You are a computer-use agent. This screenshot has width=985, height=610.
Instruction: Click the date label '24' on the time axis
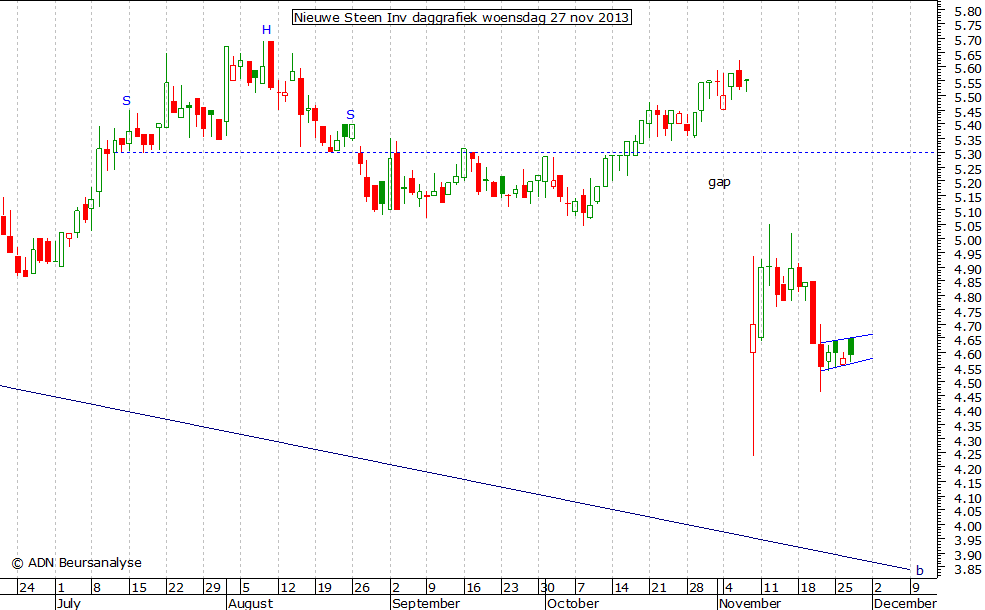point(26,587)
